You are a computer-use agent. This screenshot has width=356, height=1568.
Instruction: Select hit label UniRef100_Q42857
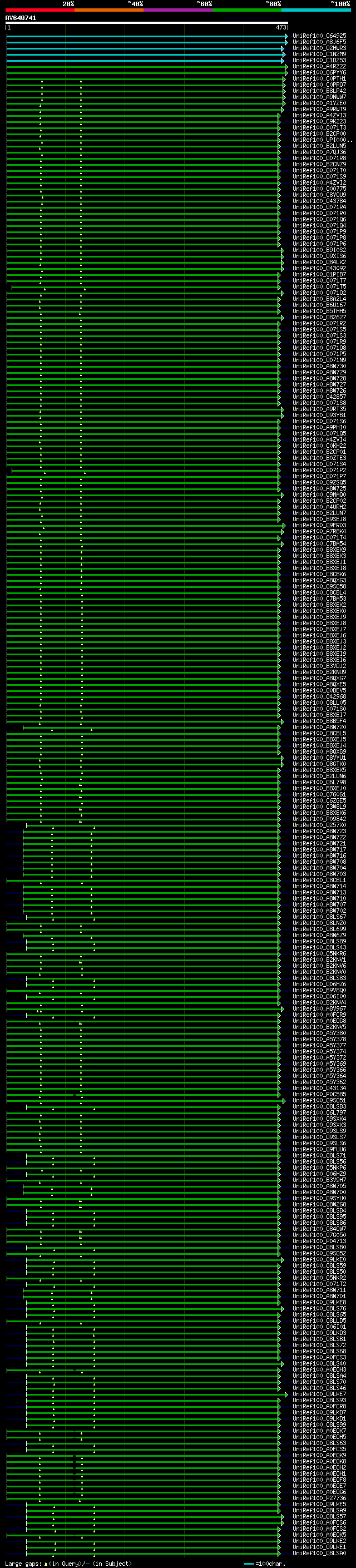point(319,397)
